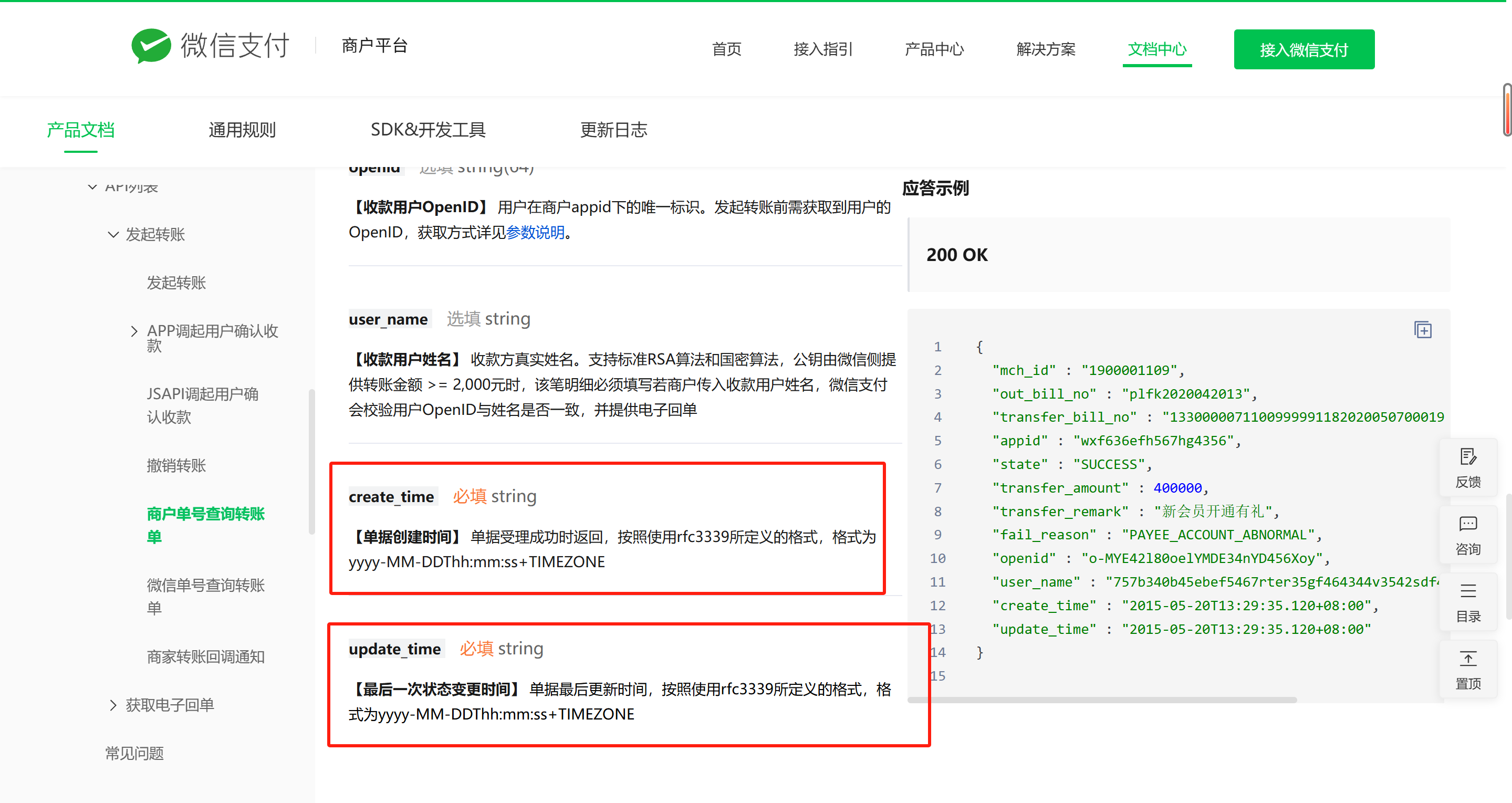Expand the 获取电子回单 section
Image resolution: width=1512 pixels, height=803 pixels.
click(113, 705)
